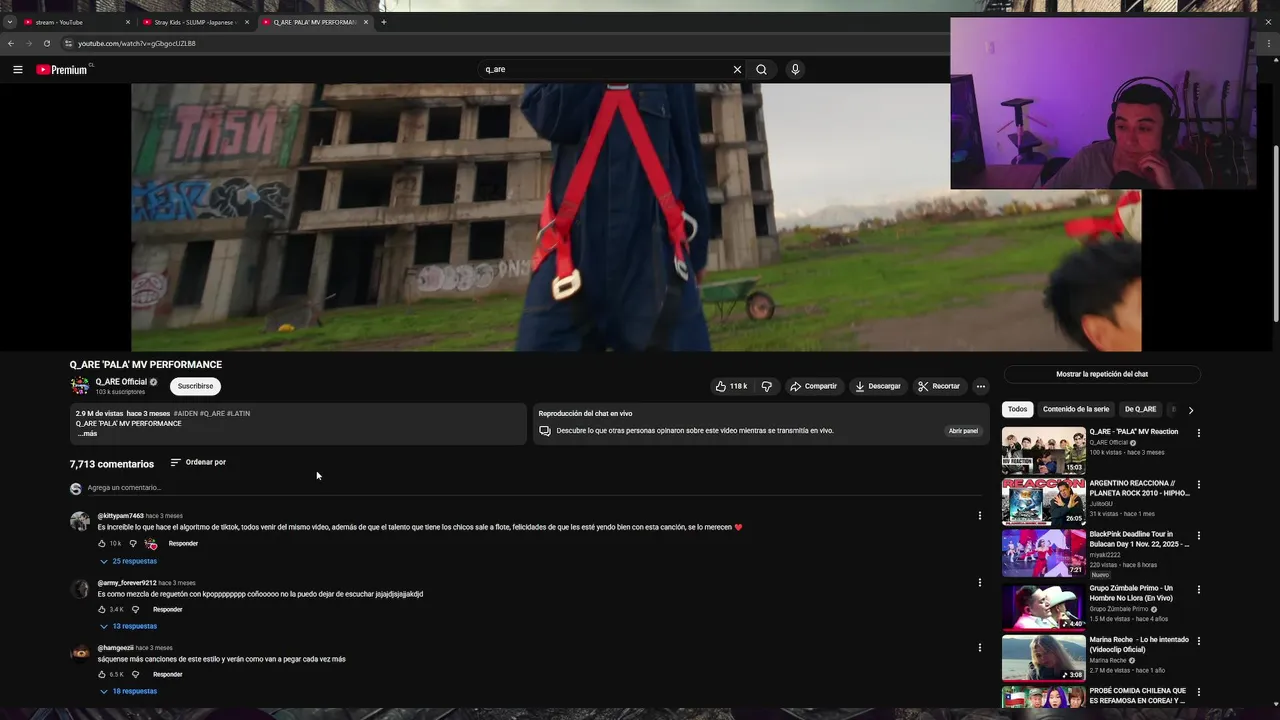Viewport: 1280px width, 720px height.
Task: Open a new browser tab with plus
Action: coord(383,22)
